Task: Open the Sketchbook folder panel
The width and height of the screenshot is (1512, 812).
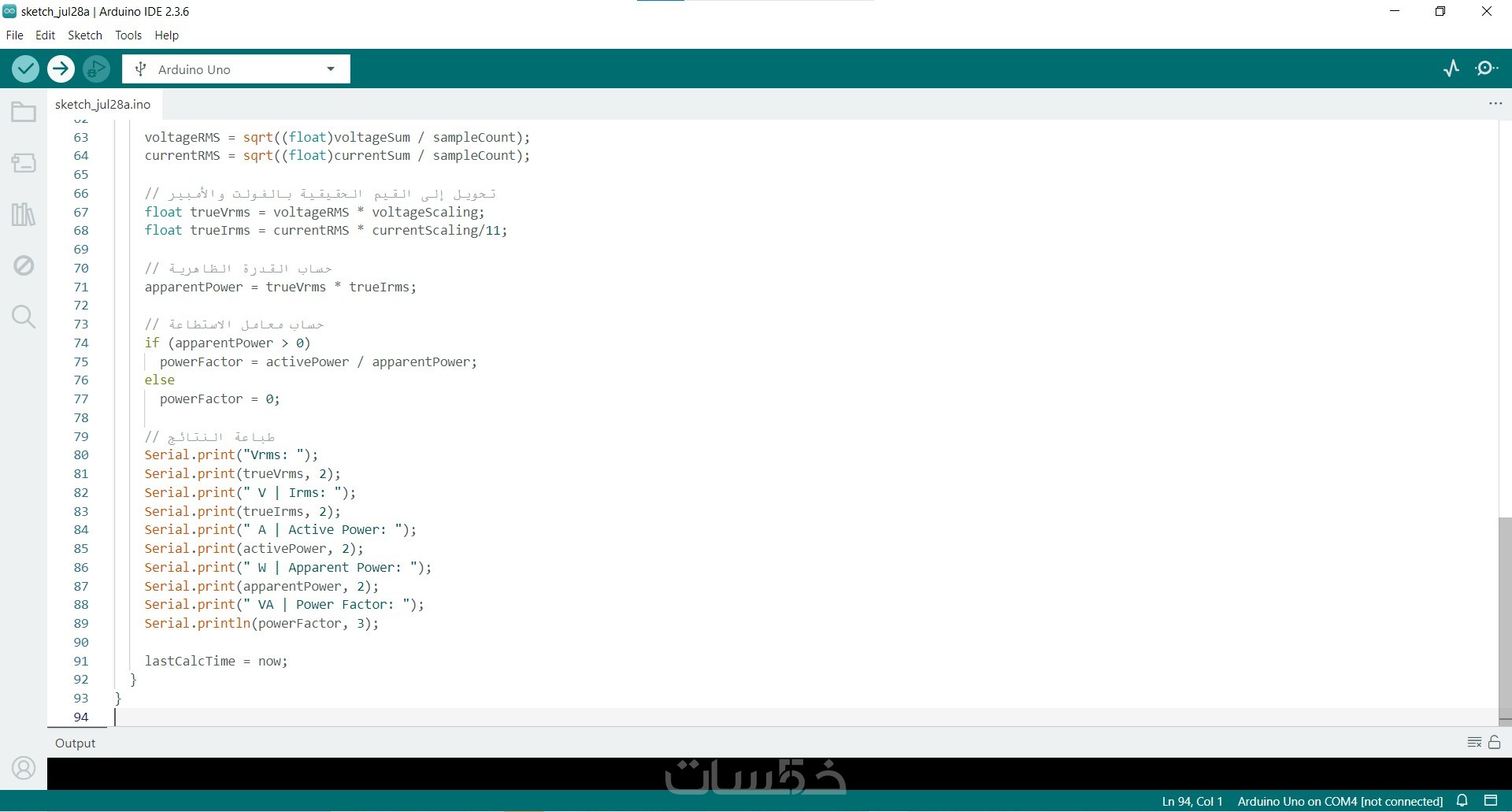Action: [24, 113]
